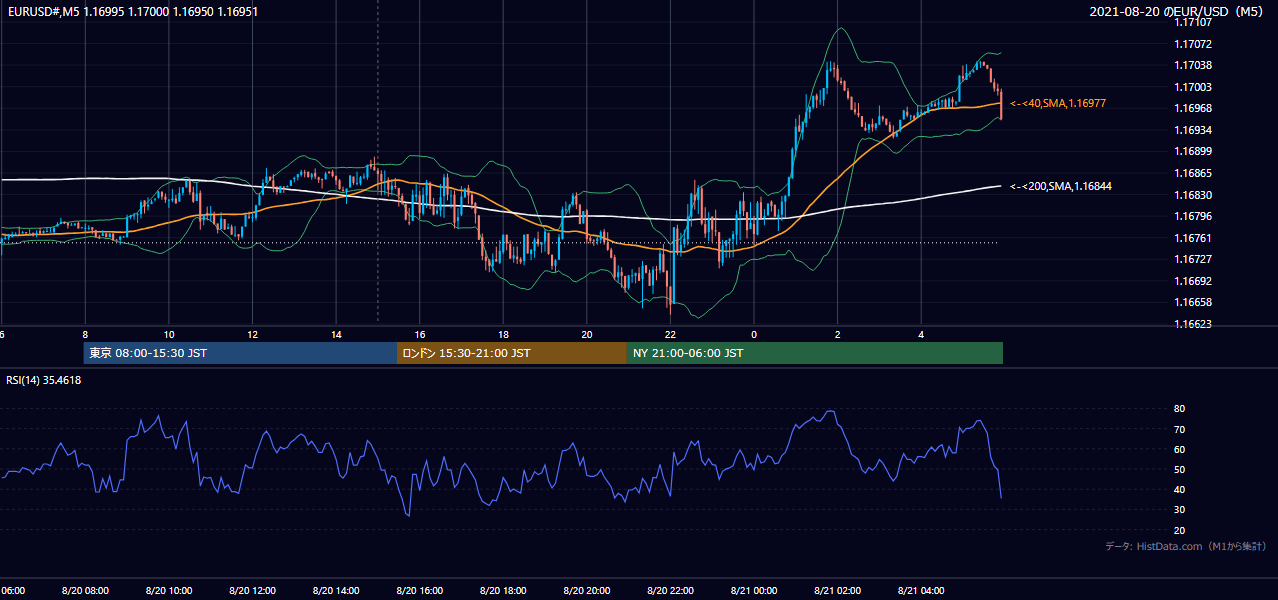This screenshot has height=600, width=1278.
Task: Click hour mark 20 on price chart axis
Action: coord(586,335)
